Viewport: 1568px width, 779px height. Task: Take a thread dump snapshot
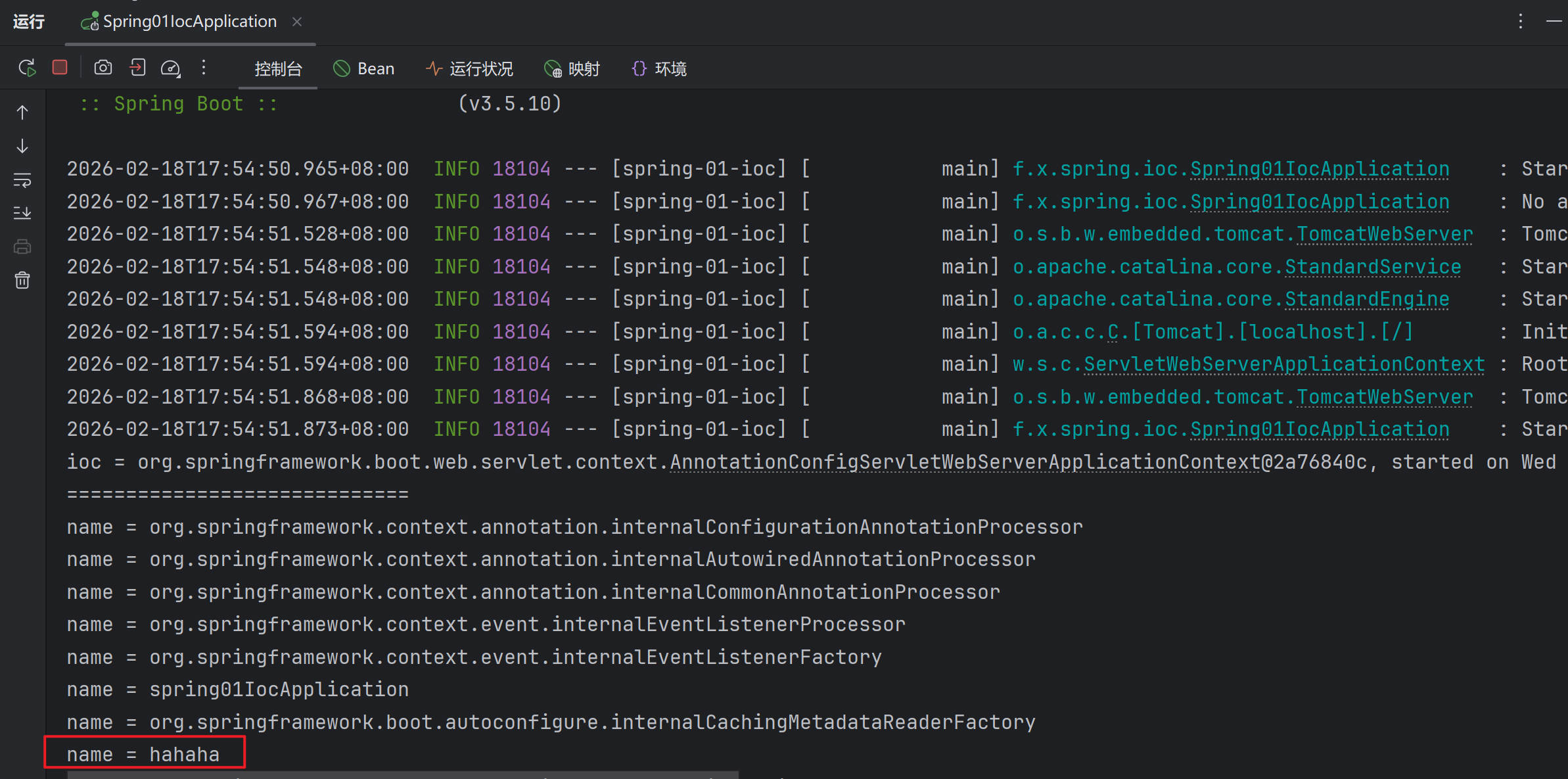pyautogui.click(x=103, y=68)
